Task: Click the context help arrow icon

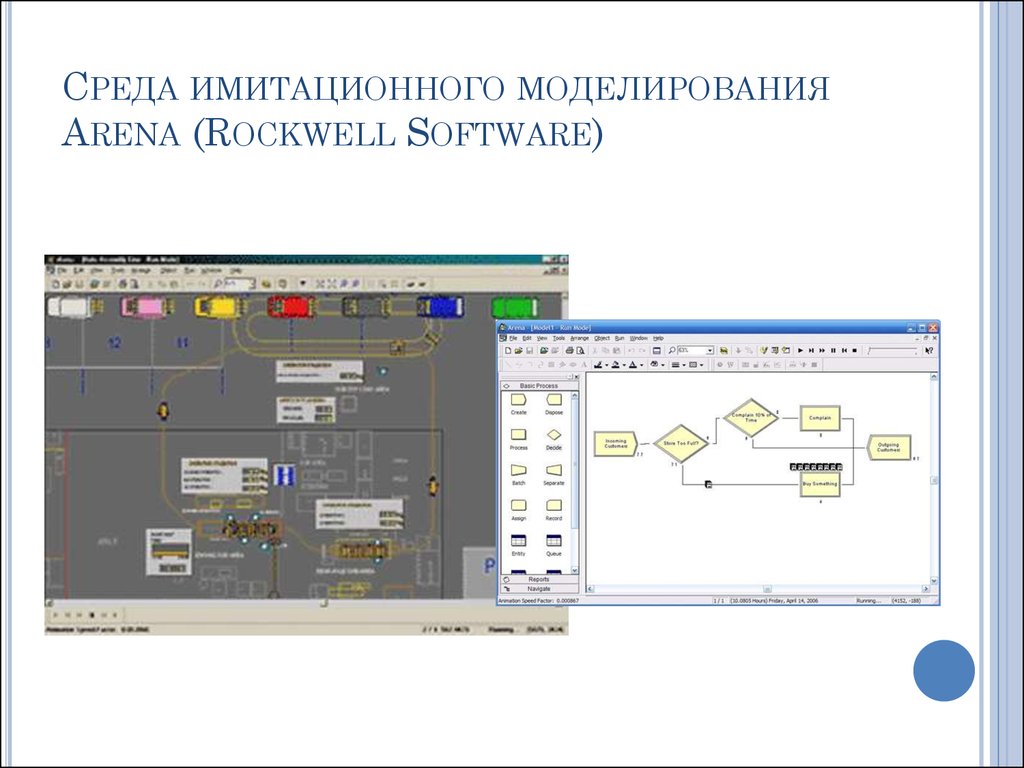Action: click(x=929, y=351)
